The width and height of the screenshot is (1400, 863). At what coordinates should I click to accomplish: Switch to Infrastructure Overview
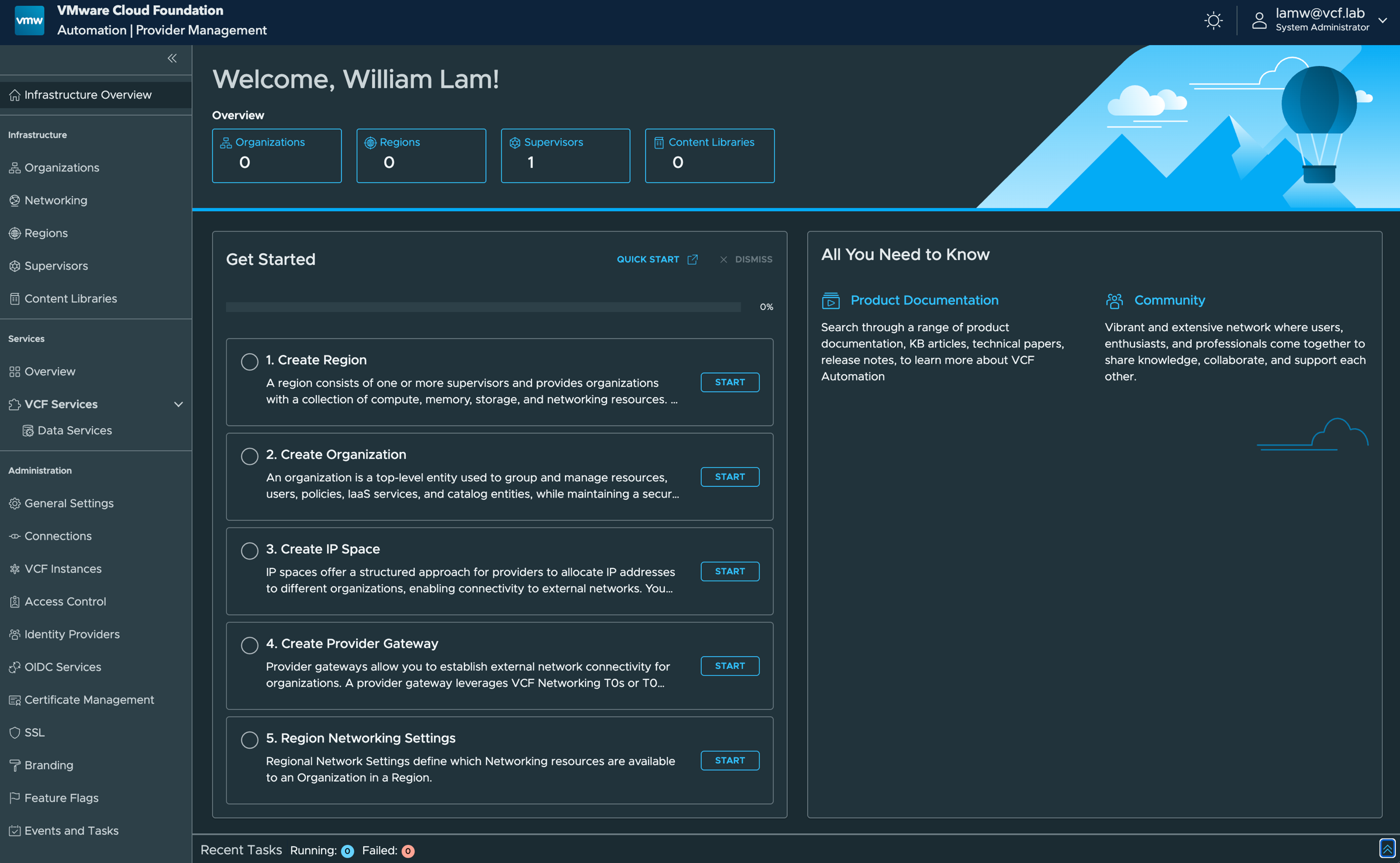coord(88,94)
